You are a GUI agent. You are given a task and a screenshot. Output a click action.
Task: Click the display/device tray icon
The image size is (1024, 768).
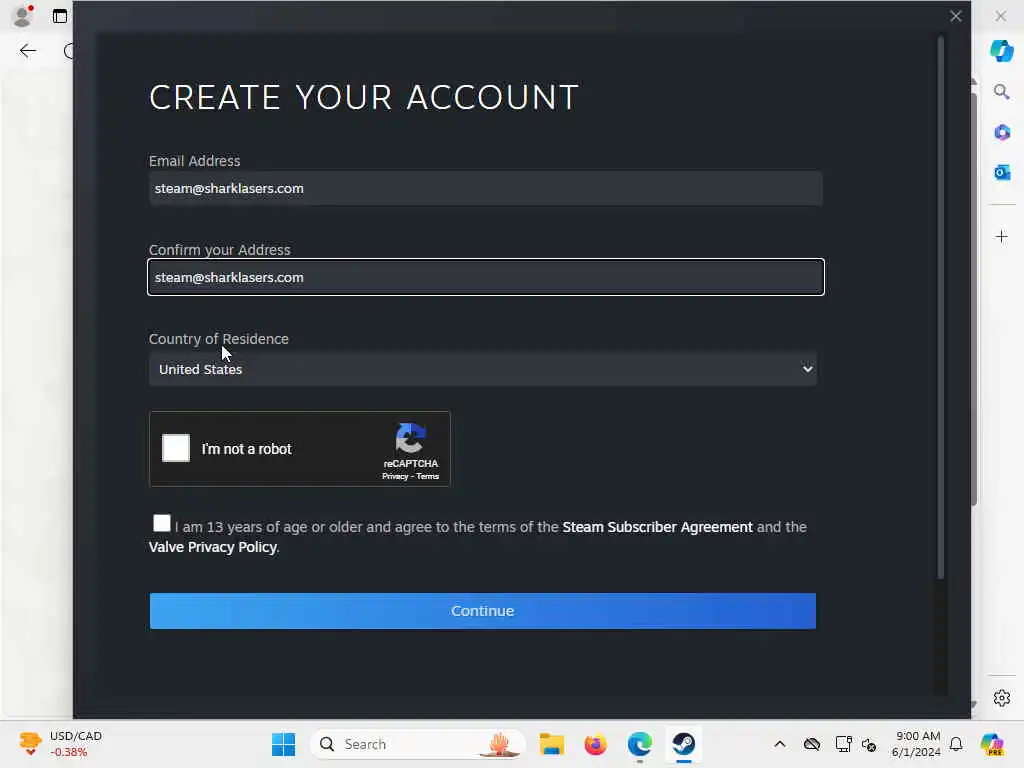click(x=843, y=744)
